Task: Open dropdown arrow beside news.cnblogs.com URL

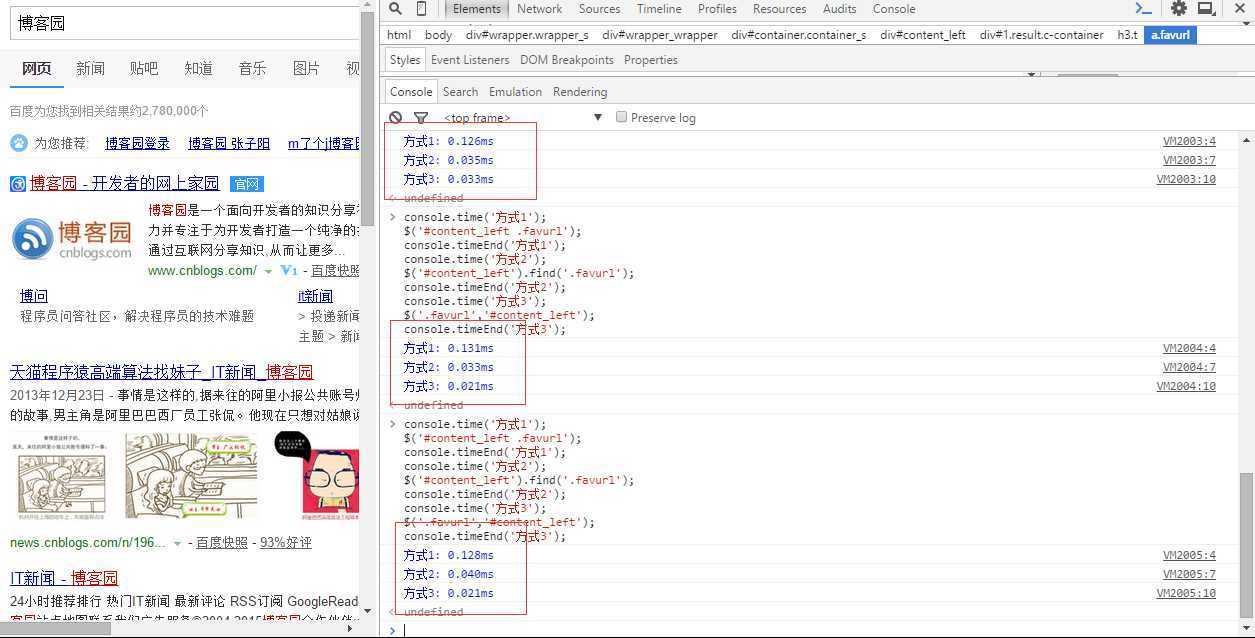Action: pyautogui.click(x=178, y=543)
